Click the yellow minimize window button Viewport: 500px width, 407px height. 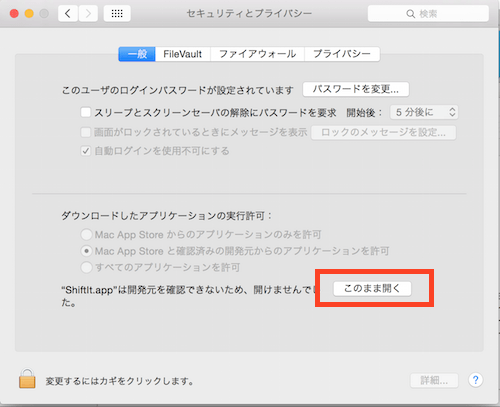(x=29, y=14)
